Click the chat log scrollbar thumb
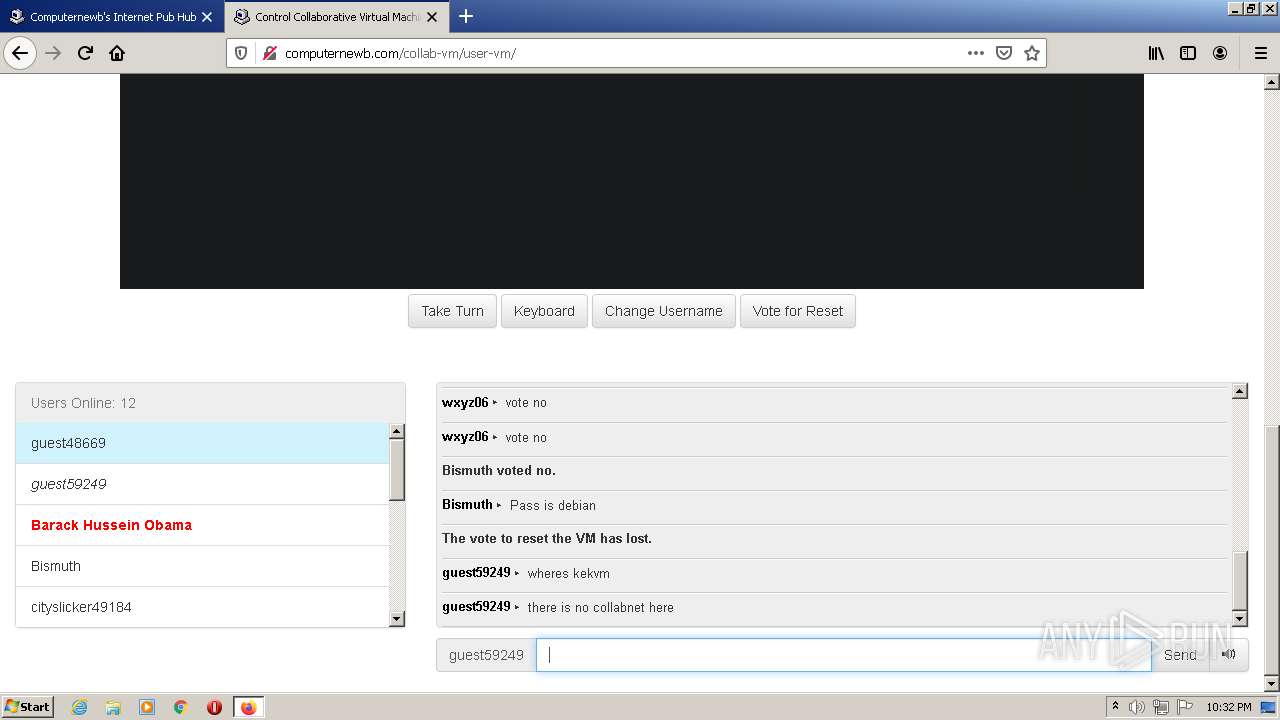This screenshot has width=1280, height=720. click(x=1240, y=580)
